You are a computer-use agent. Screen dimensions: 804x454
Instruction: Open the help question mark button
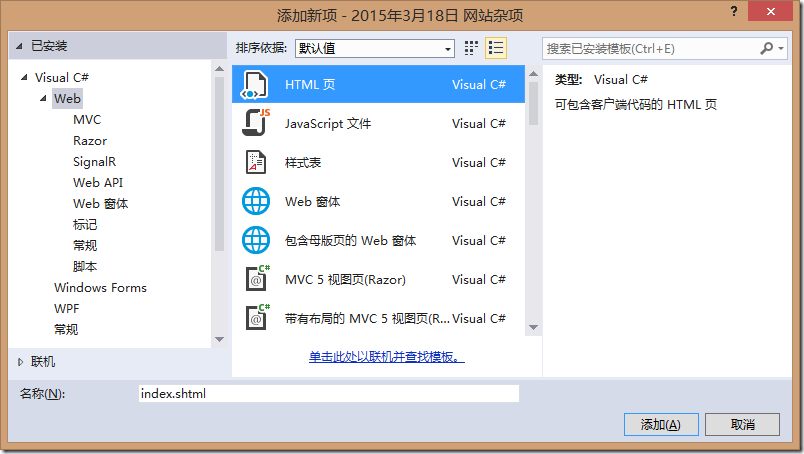coord(734,11)
